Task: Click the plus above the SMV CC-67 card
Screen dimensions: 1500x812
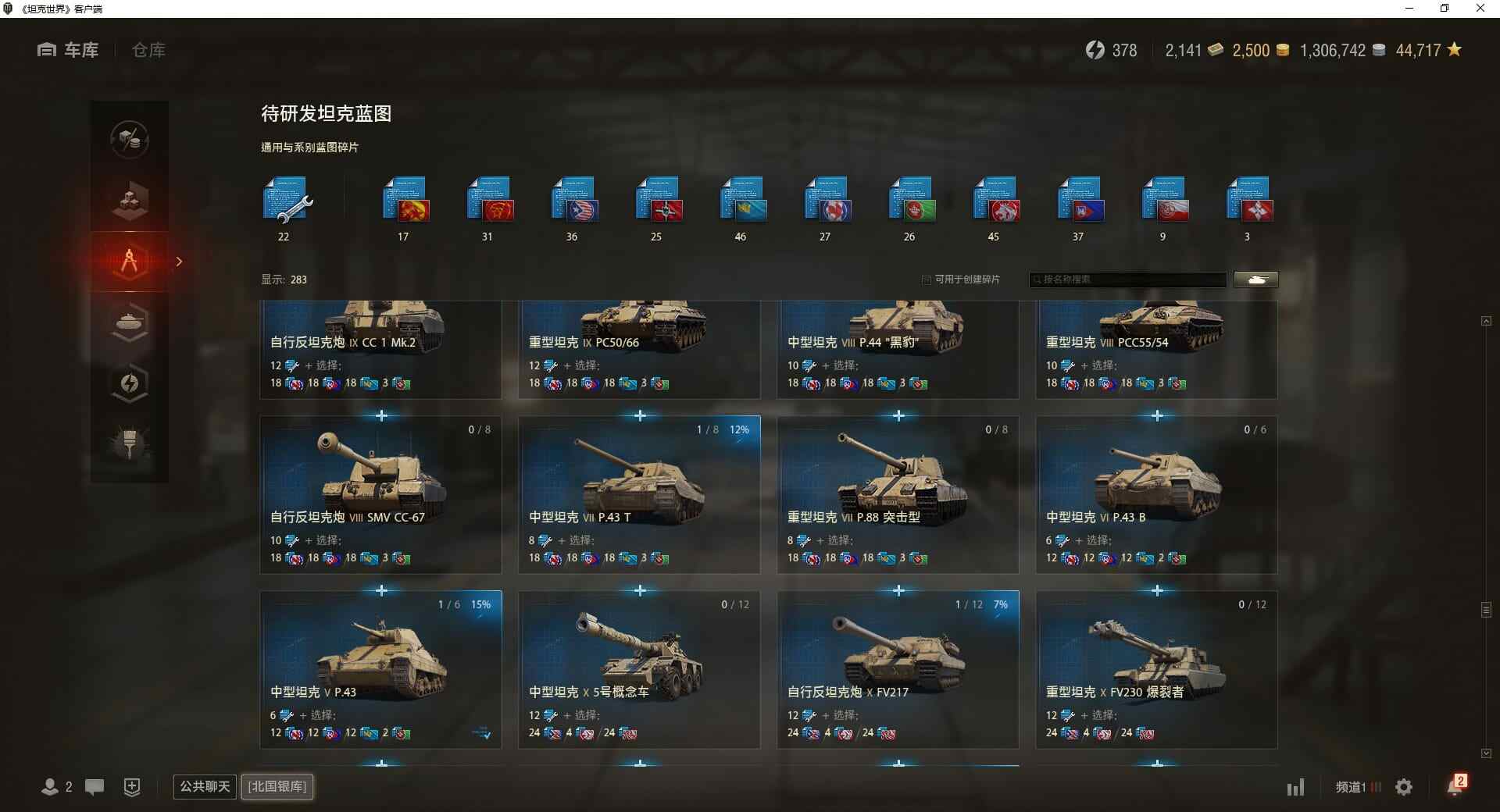Action: [x=381, y=416]
